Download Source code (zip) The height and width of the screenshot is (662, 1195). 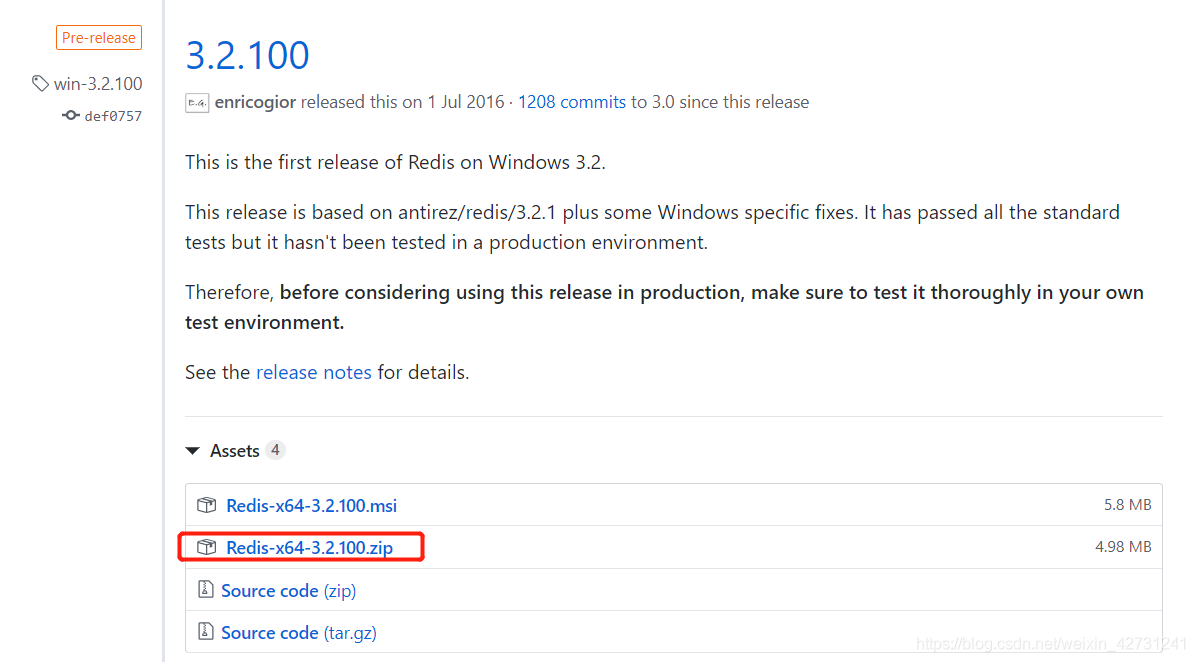coord(289,590)
